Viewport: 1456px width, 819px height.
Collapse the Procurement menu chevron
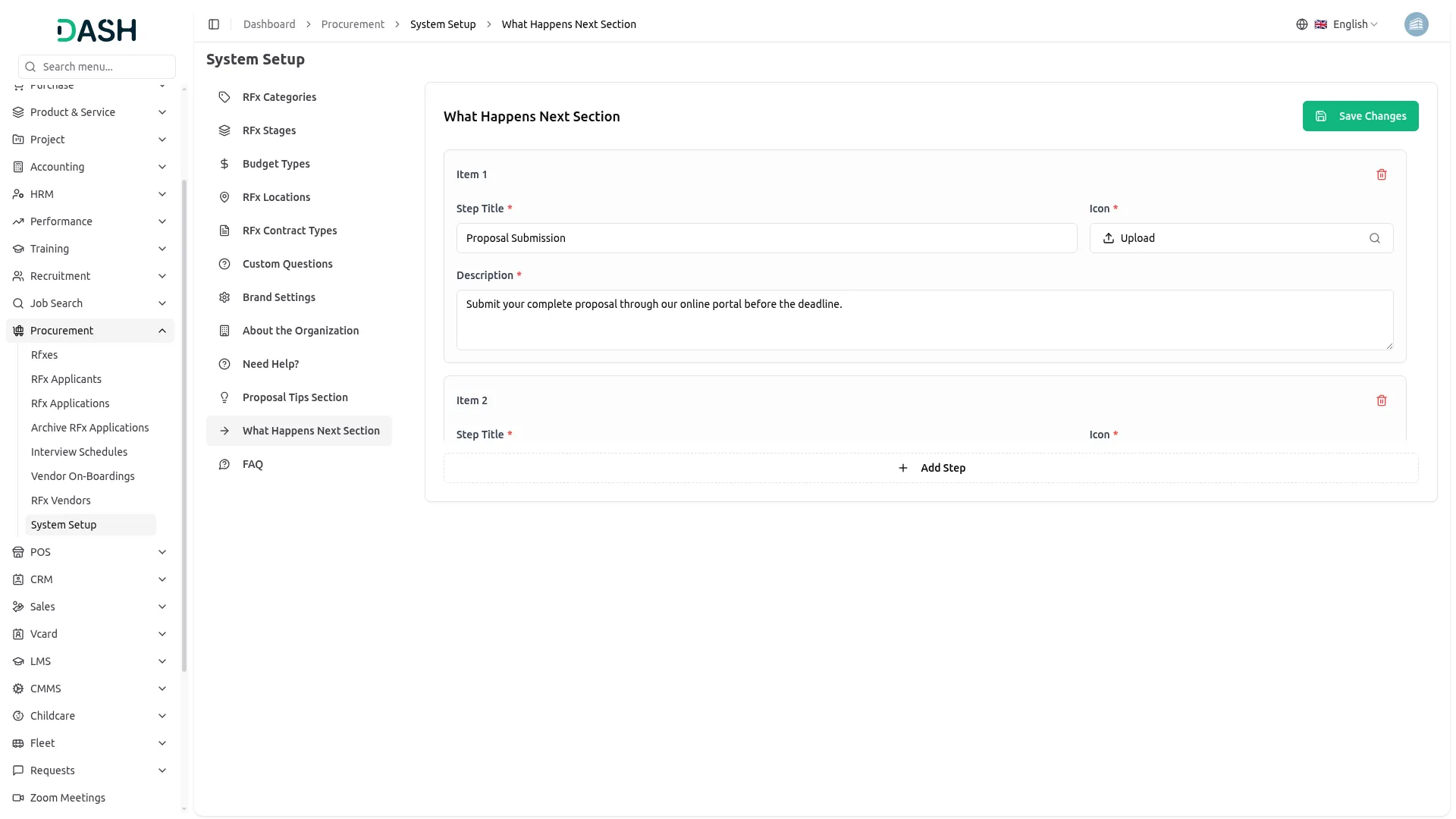(162, 331)
